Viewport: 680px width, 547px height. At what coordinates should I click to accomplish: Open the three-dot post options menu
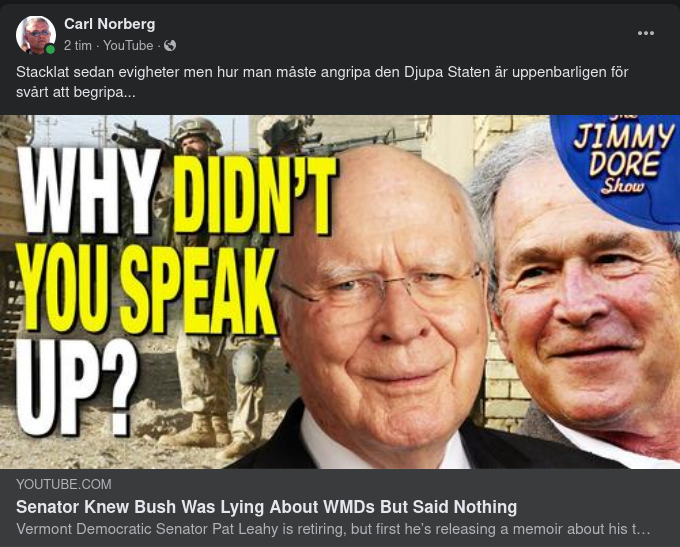[645, 33]
